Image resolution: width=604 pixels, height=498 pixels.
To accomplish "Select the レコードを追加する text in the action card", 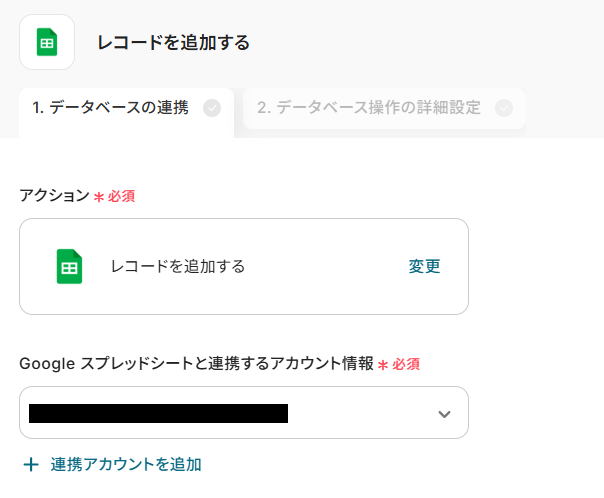I will click(178, 266).
